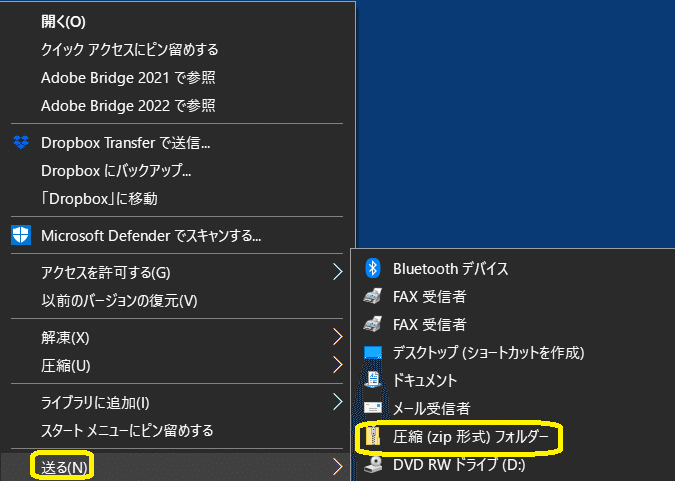This screenshot has height=481, width=675.
Task: Choose Dropbox にバックアップ
Action: (116, 171)
